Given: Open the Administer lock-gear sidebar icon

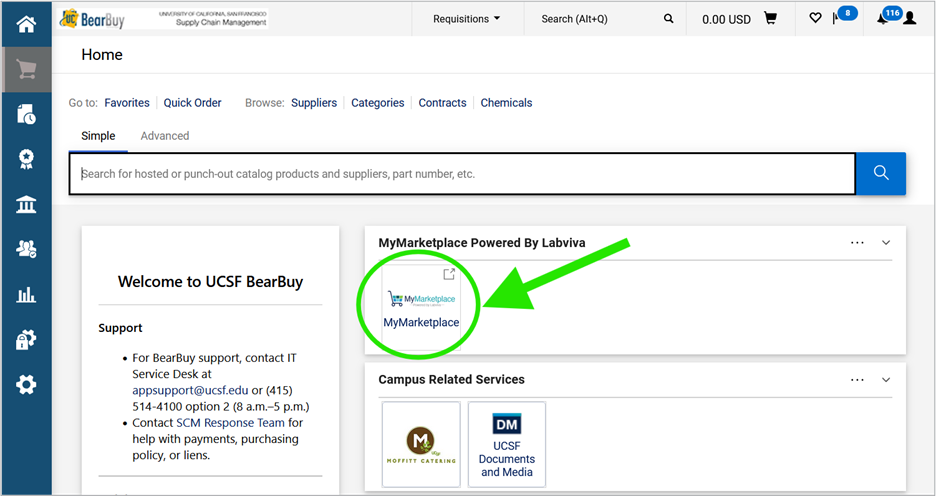Looking at the screenshot, I should tap(26, 339).
